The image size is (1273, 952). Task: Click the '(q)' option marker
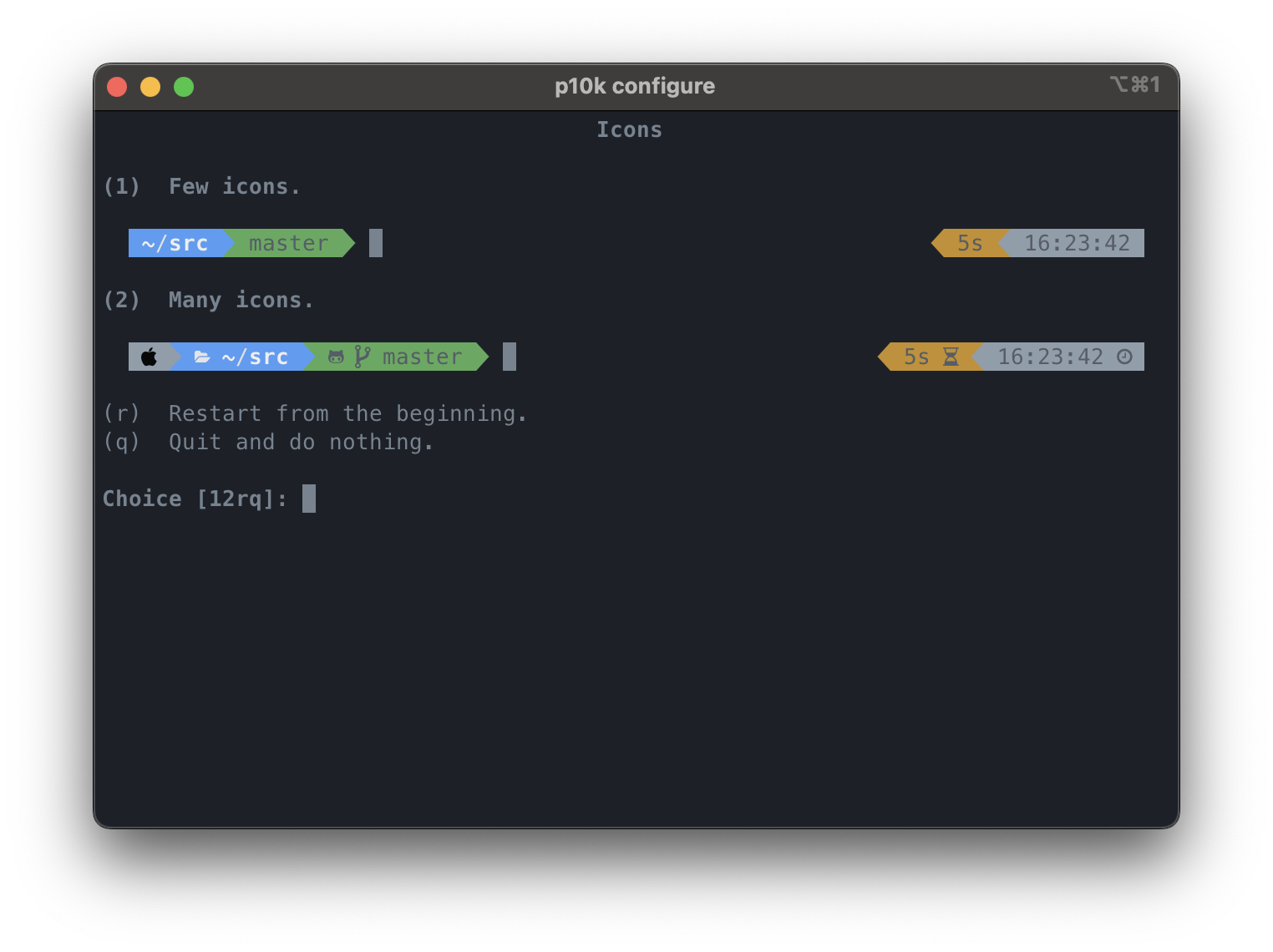122,442
